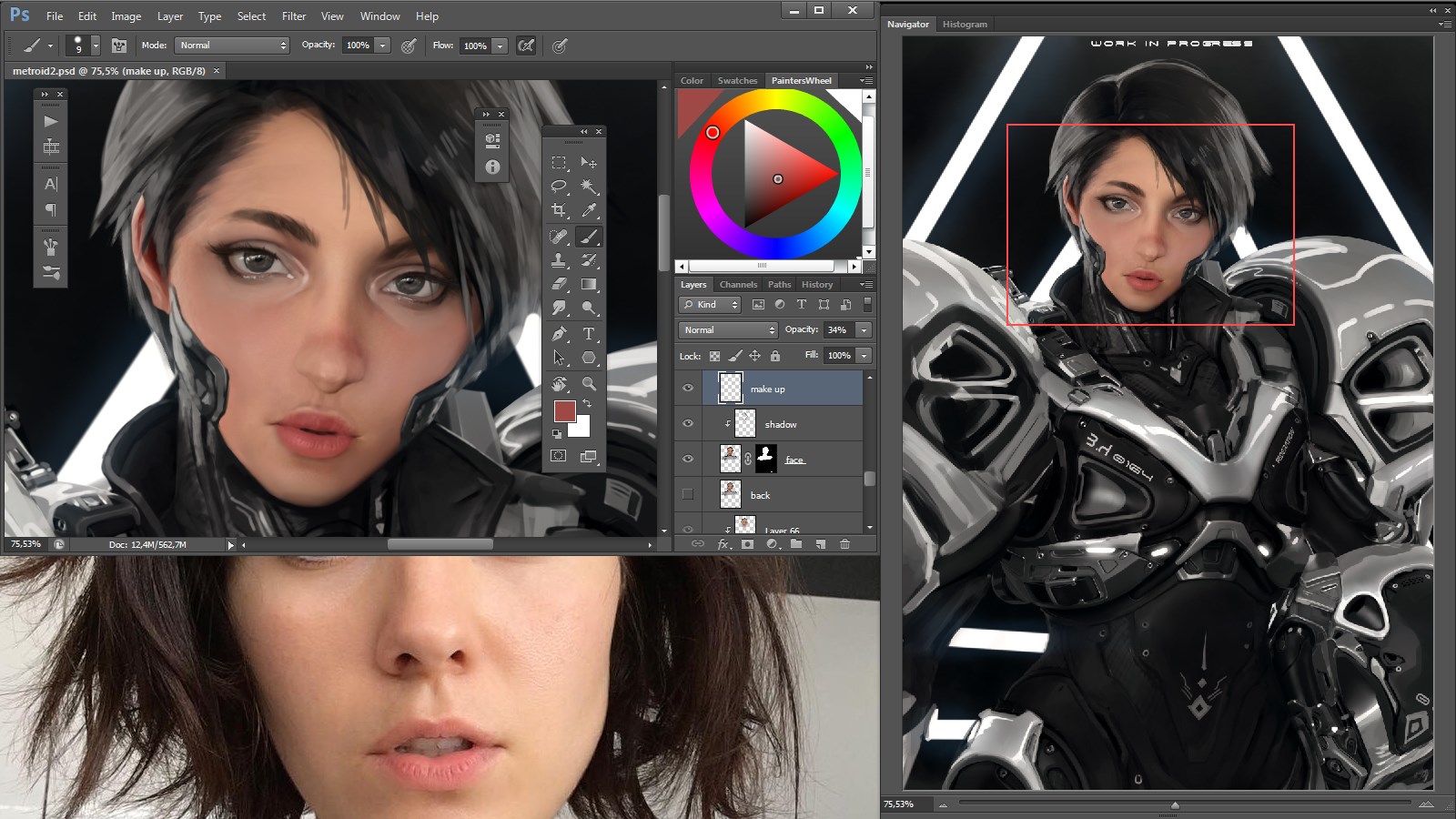This screenshot has height=819, width=1456.
Task: Toggle airbrush mode in options bar
Action: click(x=526, y=45)
